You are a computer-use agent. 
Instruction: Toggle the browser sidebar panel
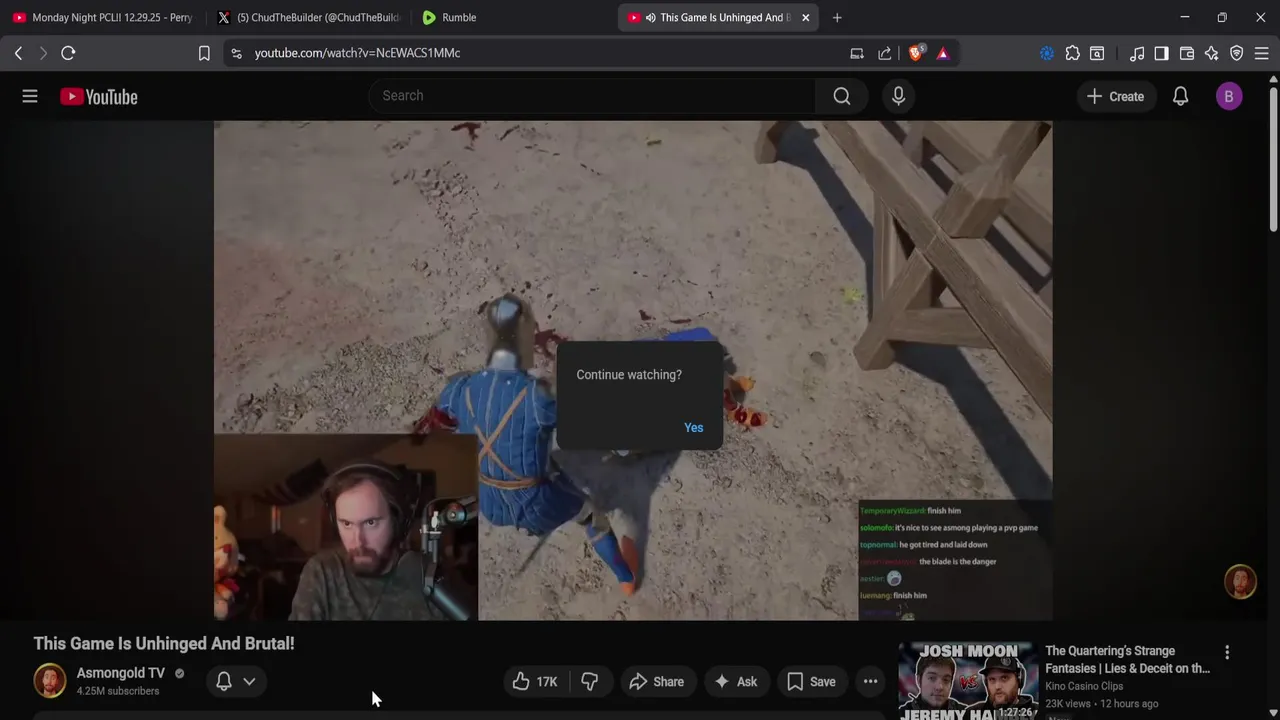(x=1161, y=53)
